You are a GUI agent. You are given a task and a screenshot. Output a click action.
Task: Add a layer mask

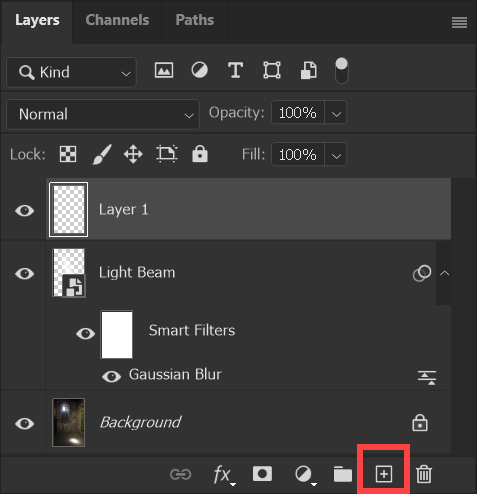pyautogui.click(x=262, y=474)
